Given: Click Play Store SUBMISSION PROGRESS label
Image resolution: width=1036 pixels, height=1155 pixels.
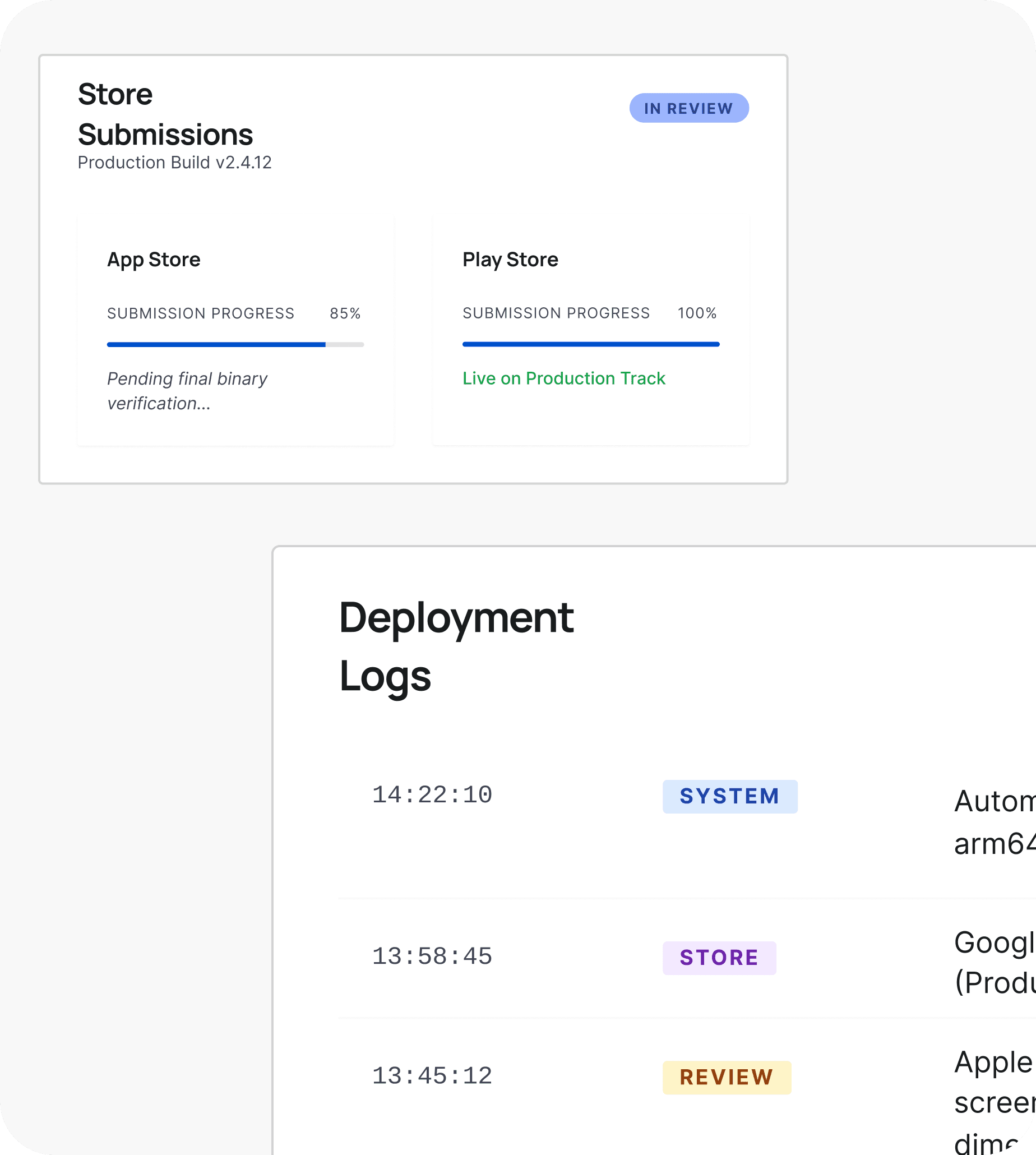Looking at the screenshot, I should pos(556,313).
